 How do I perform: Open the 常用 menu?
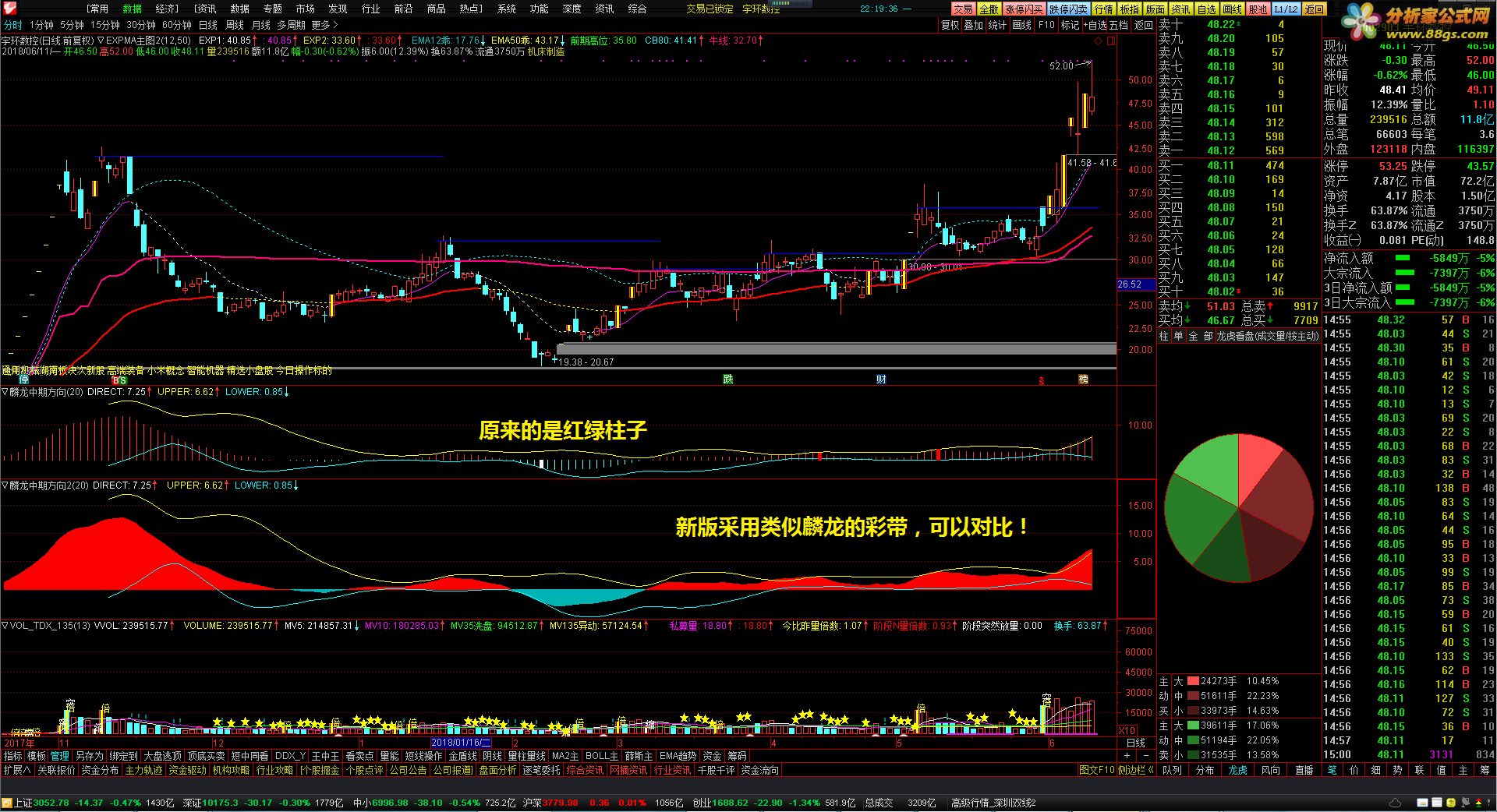97,9
